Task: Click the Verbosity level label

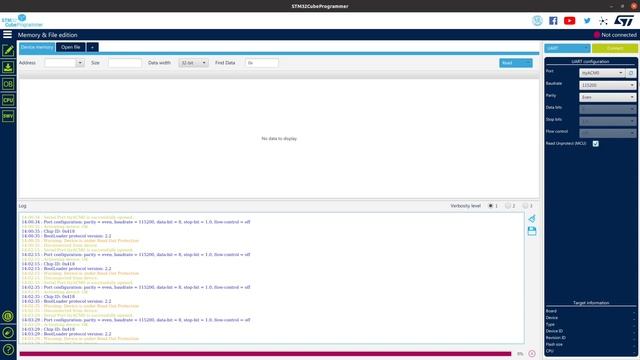Action: point(465,206)
